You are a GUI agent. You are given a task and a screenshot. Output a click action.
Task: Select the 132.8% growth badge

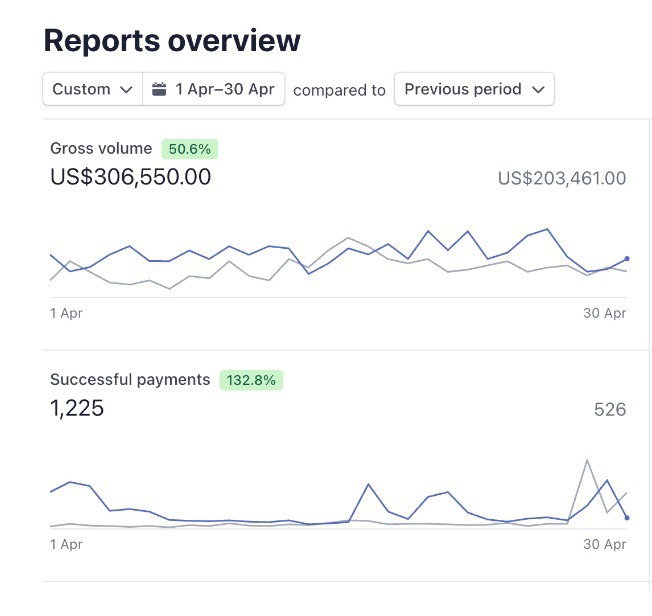pyautogui.click(x=252, y=380)
